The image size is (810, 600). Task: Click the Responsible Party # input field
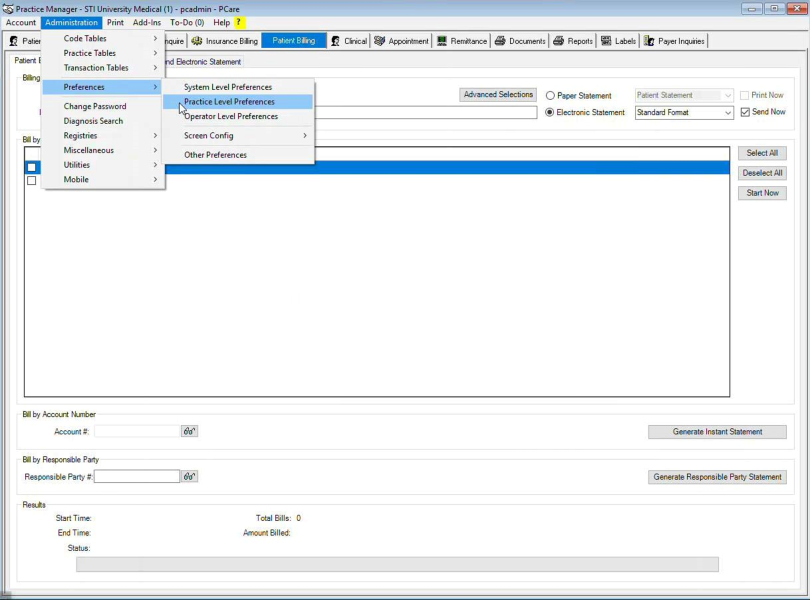point(137,477)
